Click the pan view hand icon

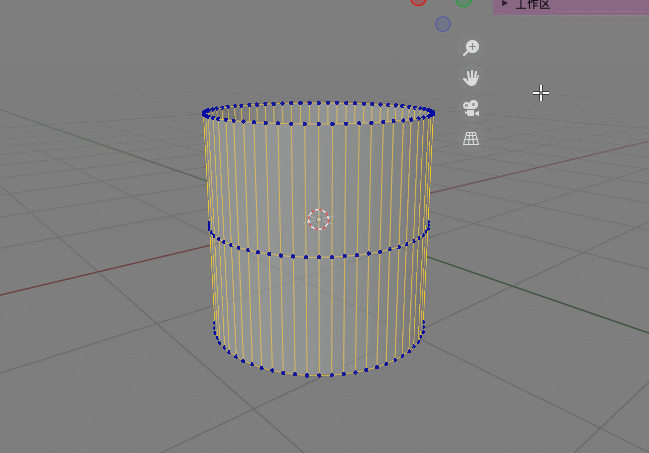pyautogui.click(x=471, y=78)
